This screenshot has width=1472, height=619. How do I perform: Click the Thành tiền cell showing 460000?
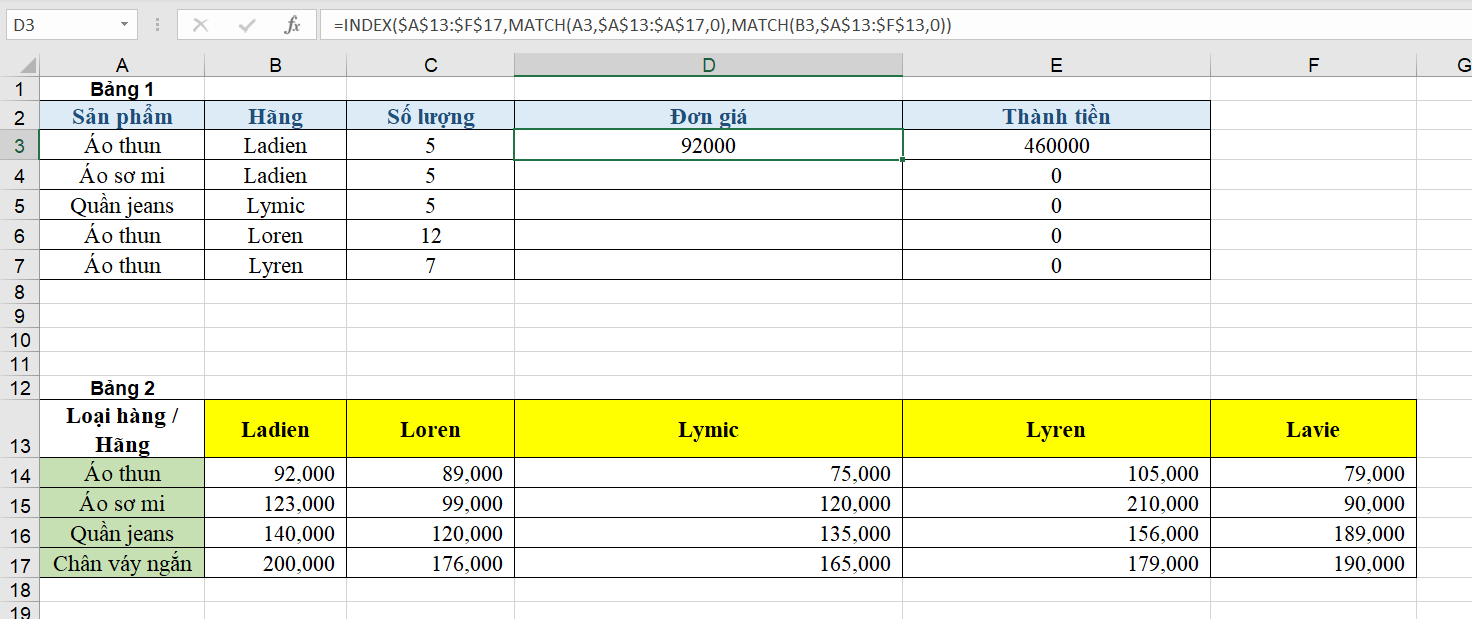point(1056,146)
